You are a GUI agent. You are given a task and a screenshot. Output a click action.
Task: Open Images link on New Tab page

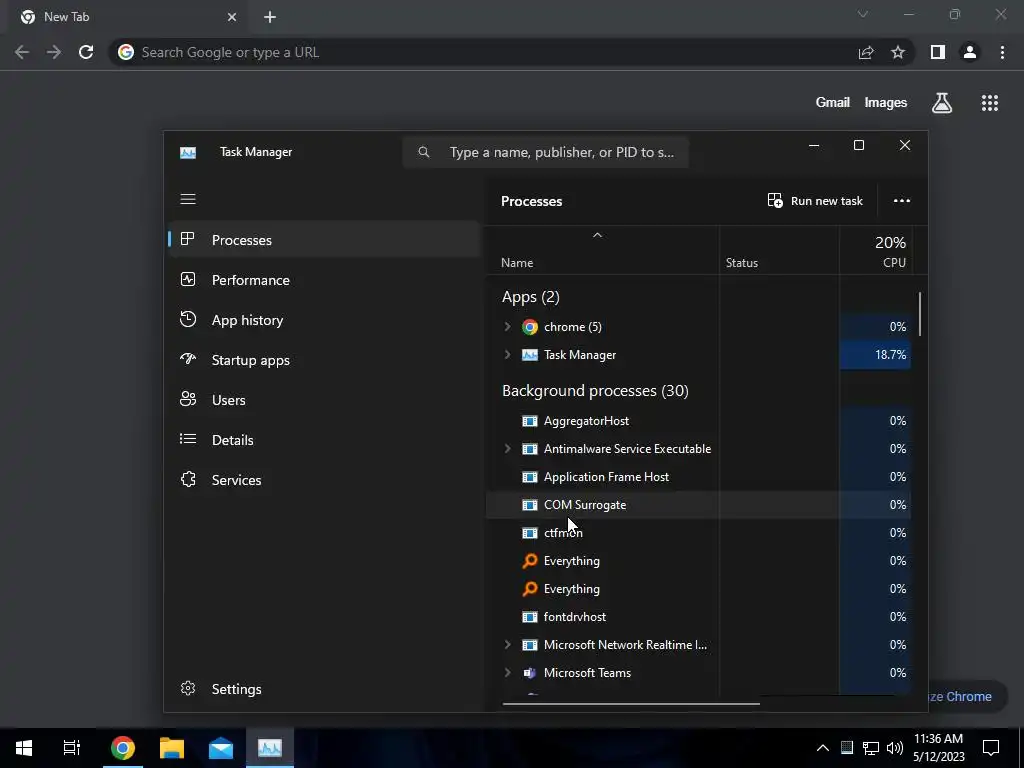pyautogui.click(x=886, y=103)
